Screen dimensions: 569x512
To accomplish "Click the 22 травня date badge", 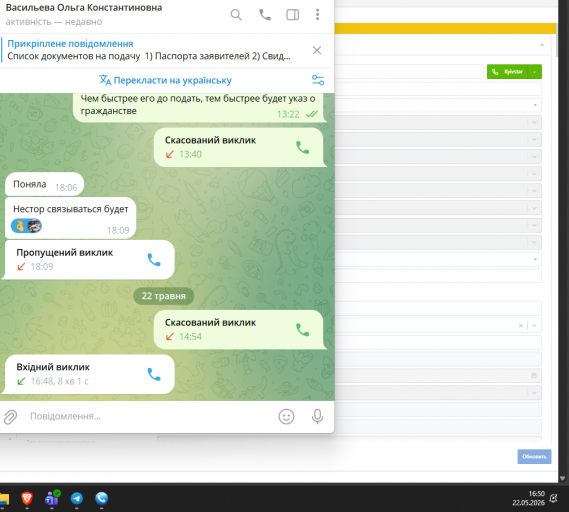I will pyautogui.click(x=163, y=296).
